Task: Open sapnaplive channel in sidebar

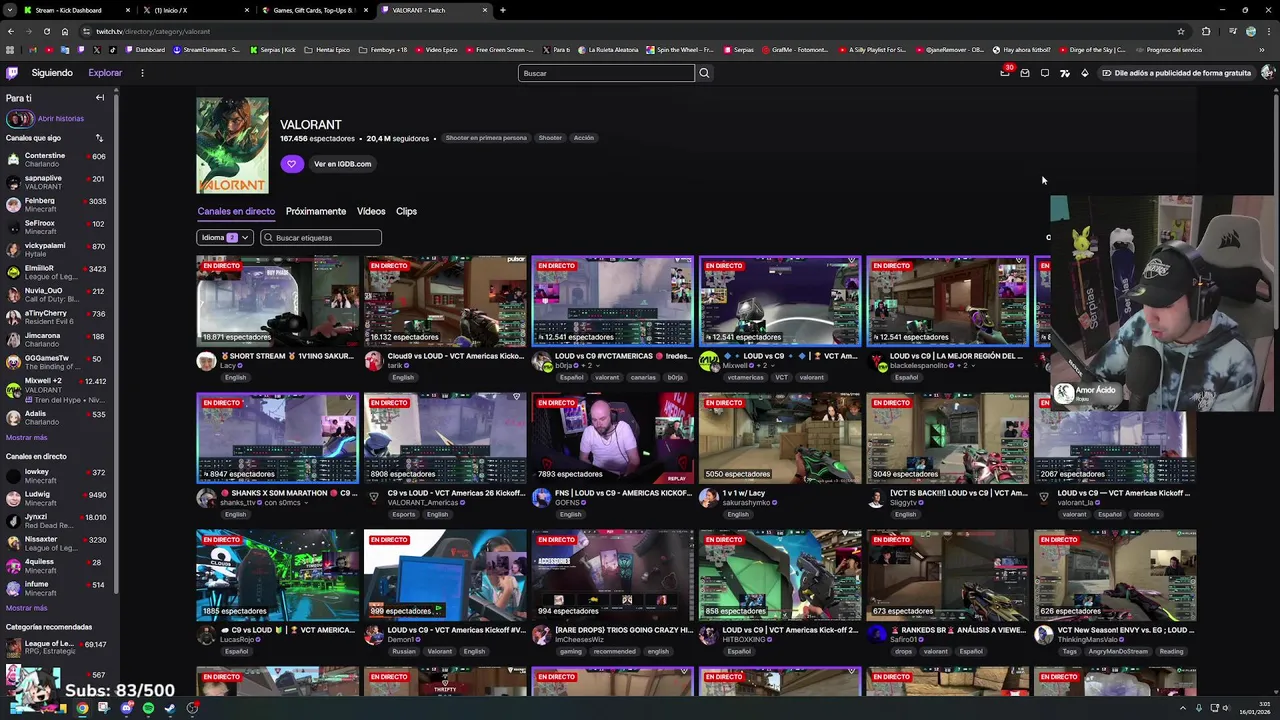Action: pos(56,182)
